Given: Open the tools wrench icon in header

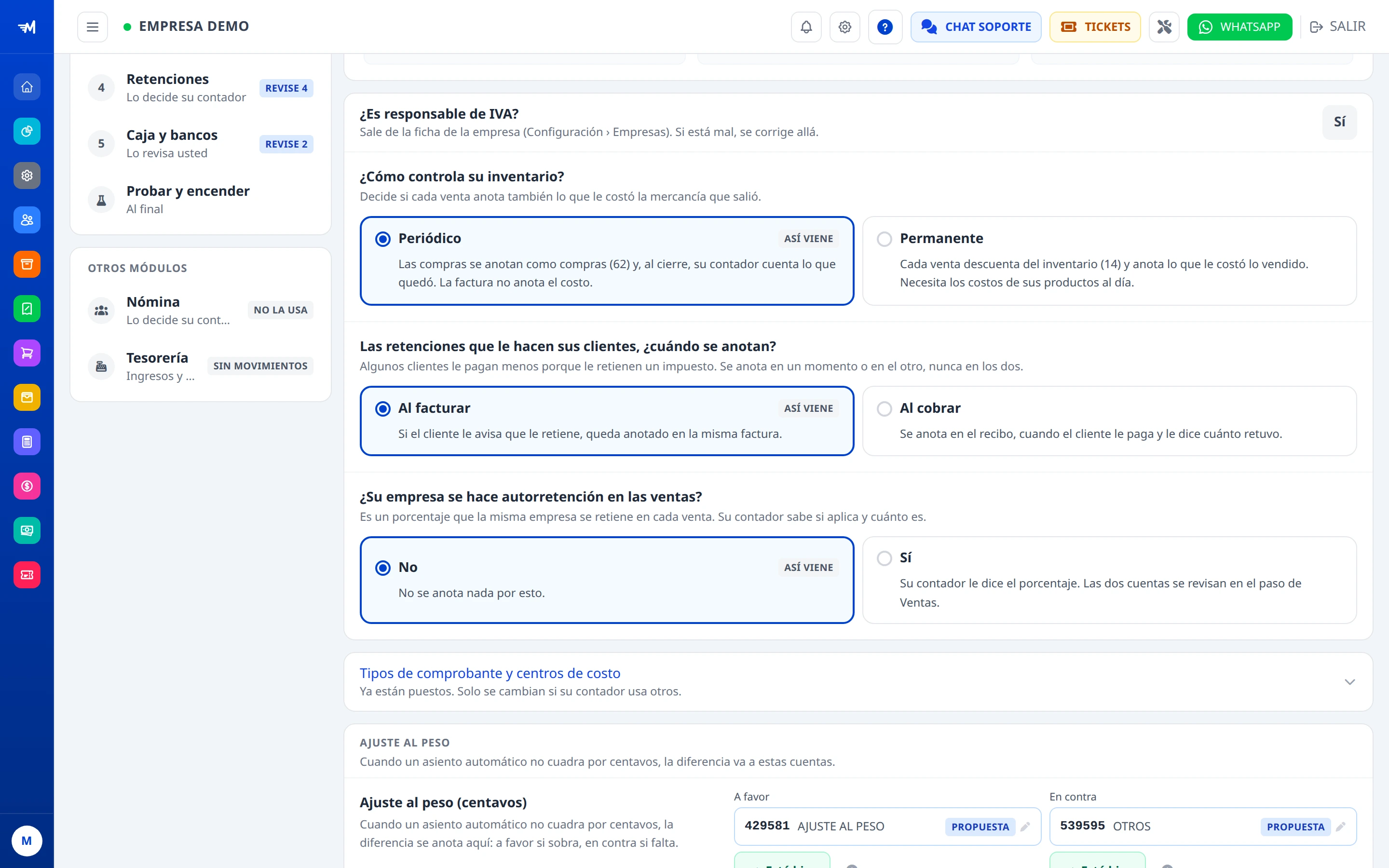Looking at the screenshot, I should (x=1164, y=27).
